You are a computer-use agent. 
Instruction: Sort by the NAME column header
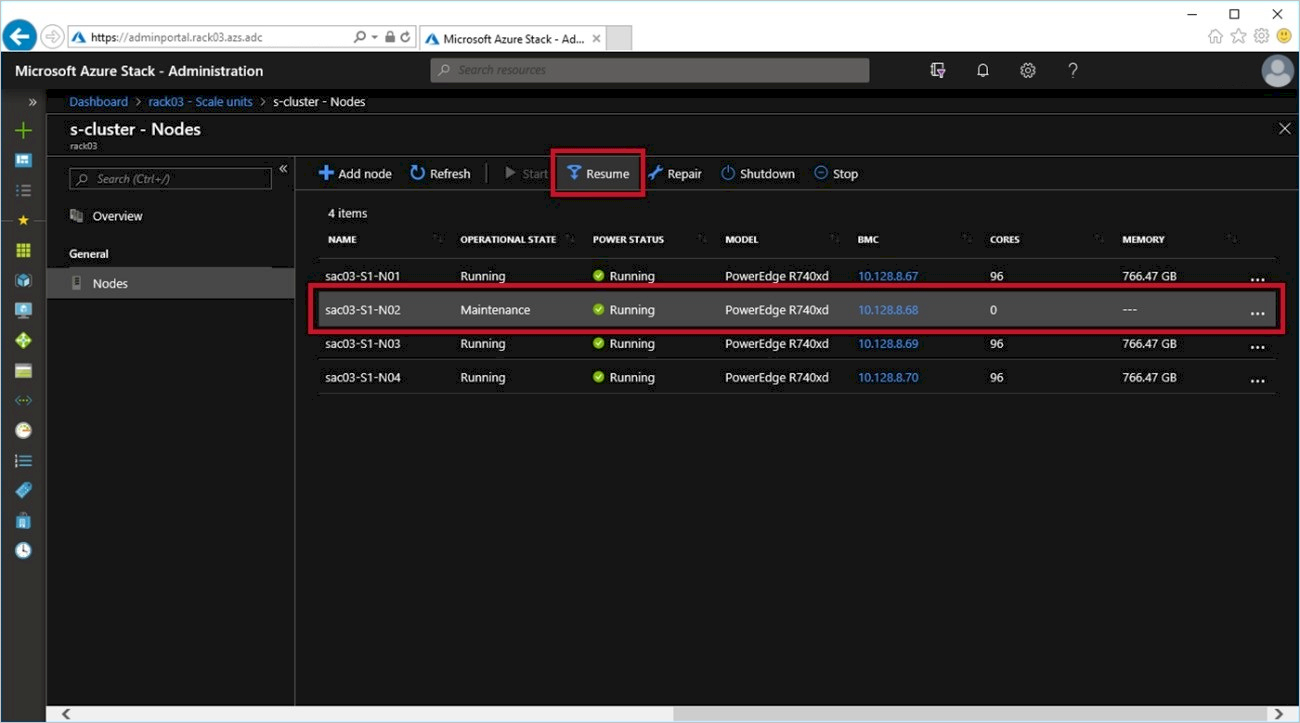click(342, 239)
